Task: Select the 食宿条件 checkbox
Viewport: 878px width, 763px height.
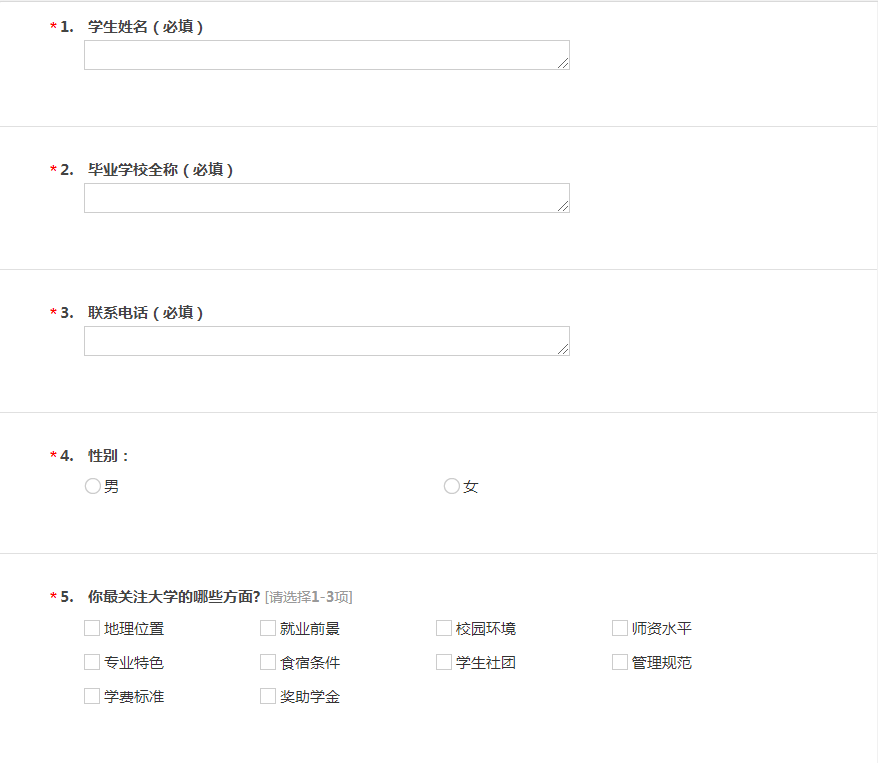Action: 268,662
